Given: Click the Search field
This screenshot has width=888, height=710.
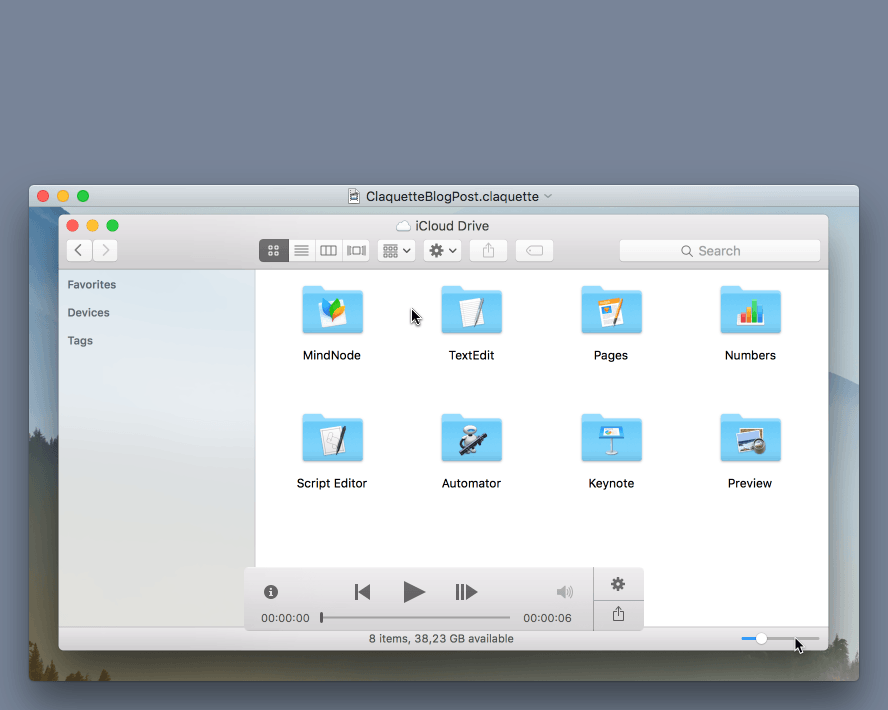Looking at the screenshot, I should tap(719, 250).
